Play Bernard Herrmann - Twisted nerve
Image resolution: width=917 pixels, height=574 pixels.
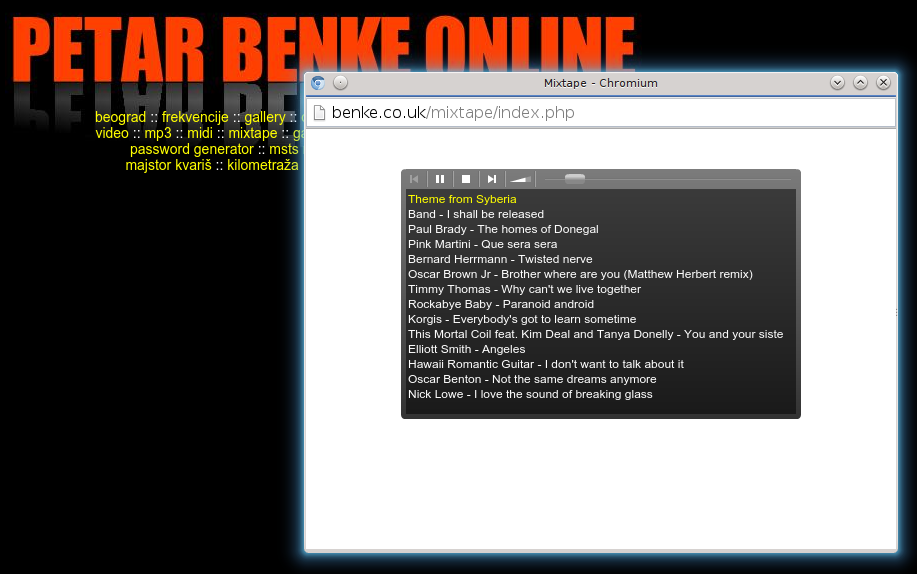tap(500, 259)
